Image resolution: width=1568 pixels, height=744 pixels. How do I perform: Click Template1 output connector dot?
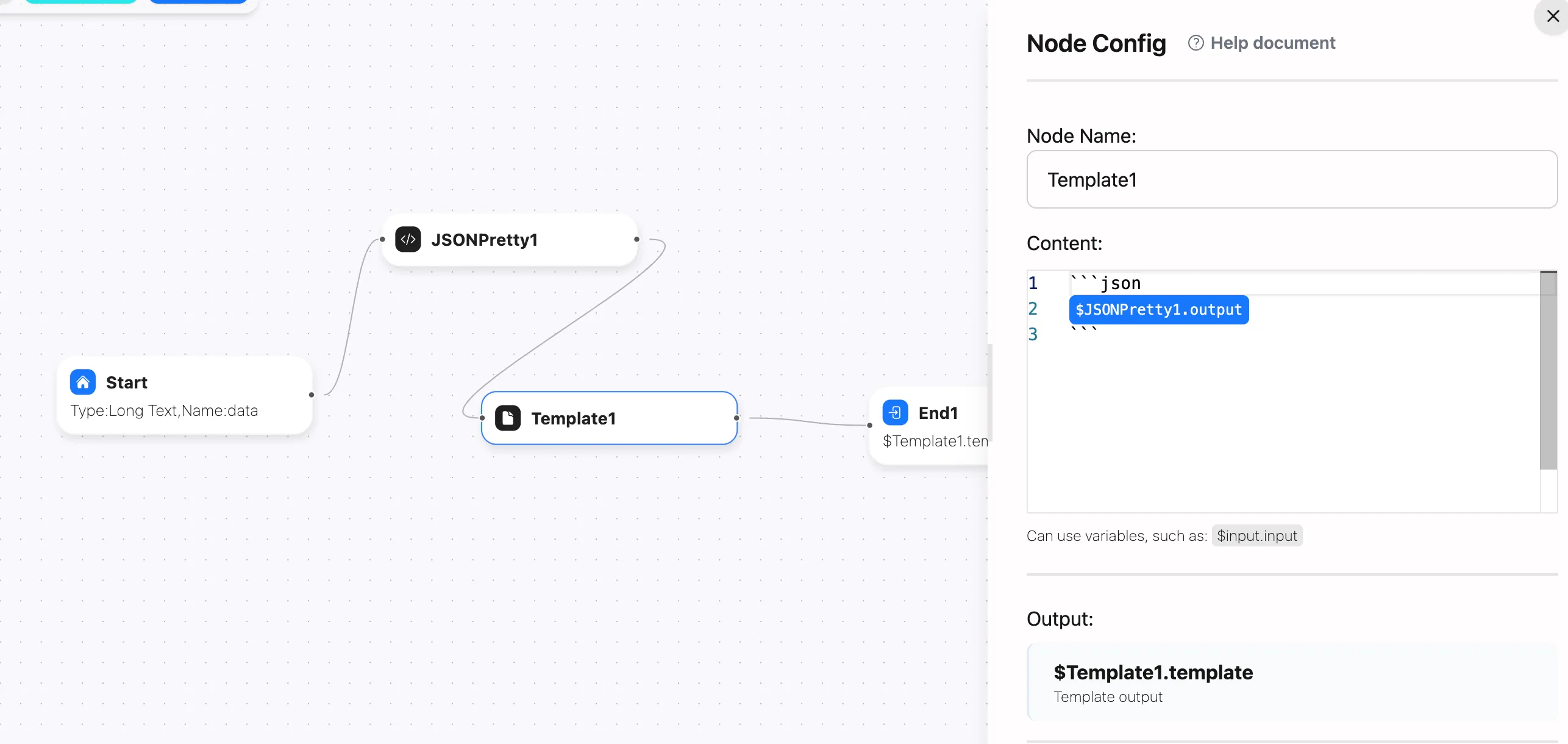coord(736,418)
